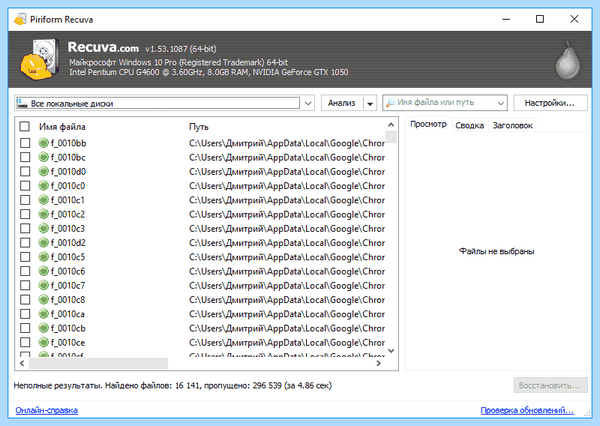Click the drive icon in disk selector
This screenshot has height=426, width=600.
click(22, 103)
